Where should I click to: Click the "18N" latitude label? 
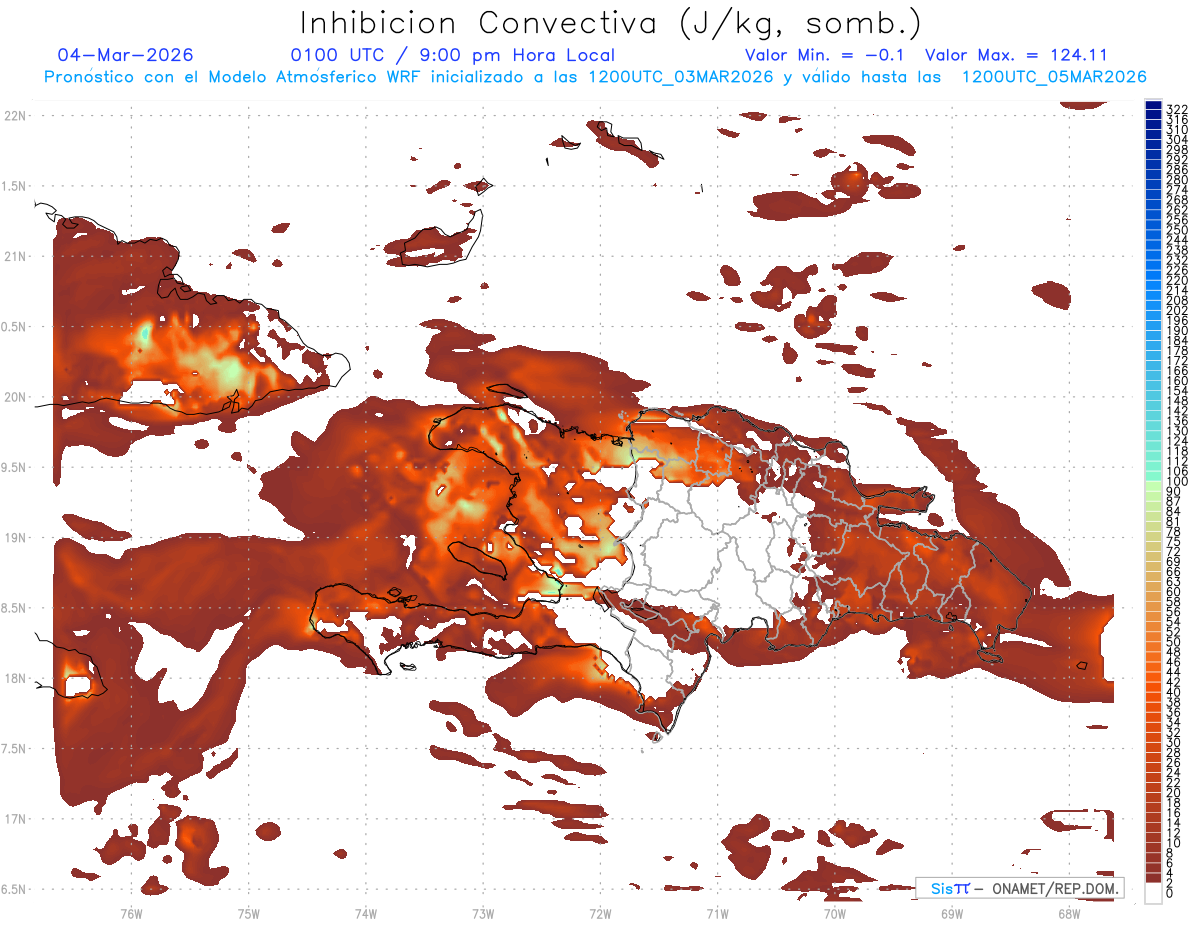[16, 678]
